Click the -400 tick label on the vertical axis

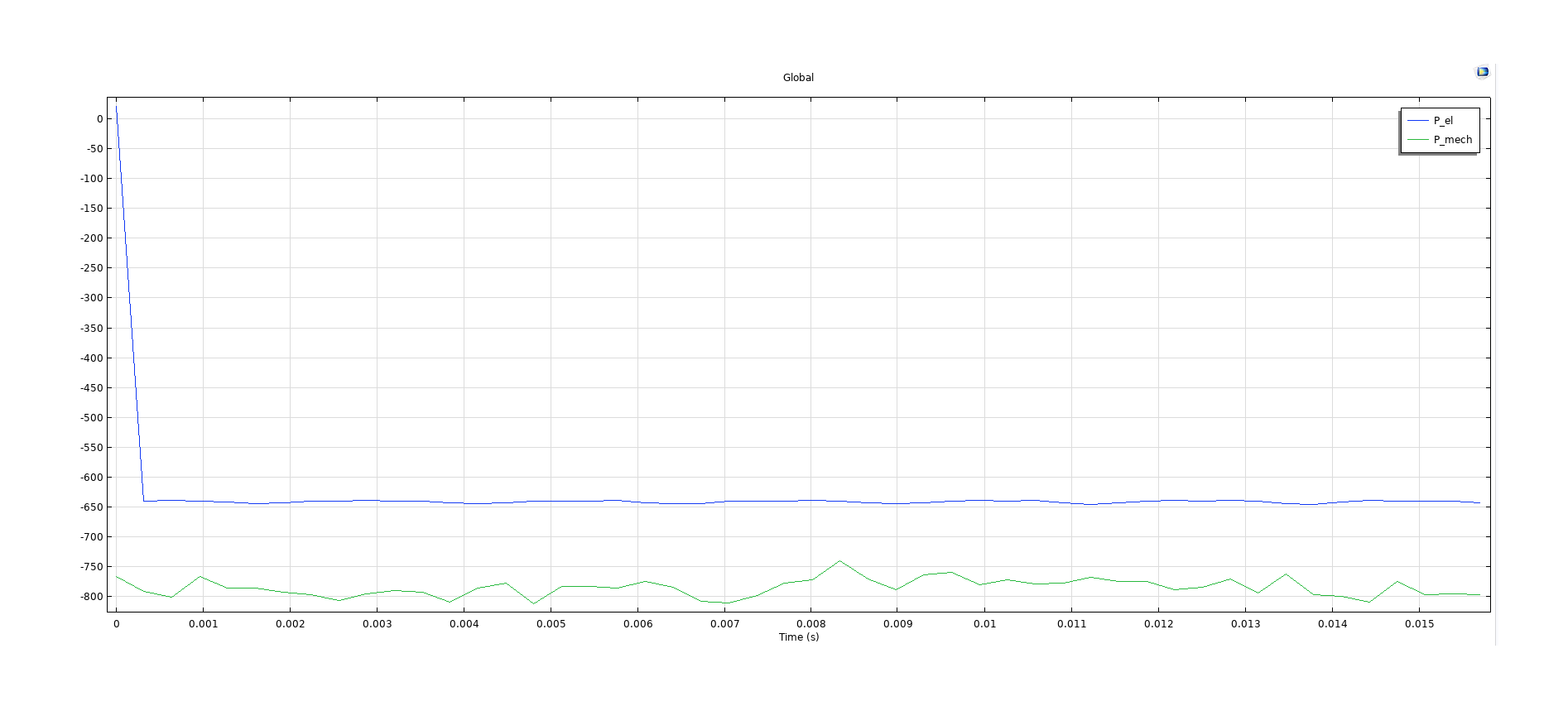[92, 358]
